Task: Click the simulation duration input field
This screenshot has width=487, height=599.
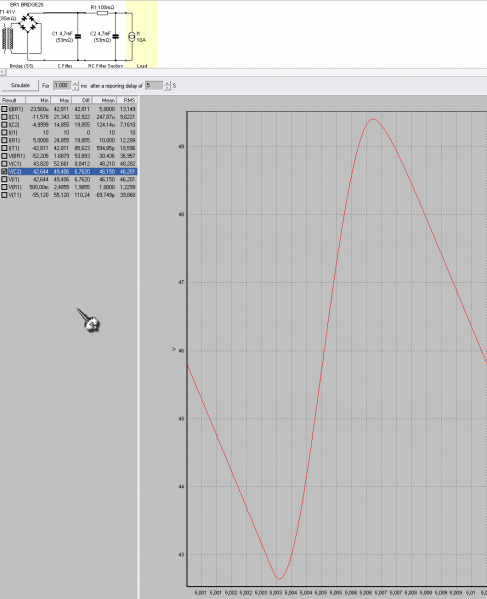Action: point(62,86)
